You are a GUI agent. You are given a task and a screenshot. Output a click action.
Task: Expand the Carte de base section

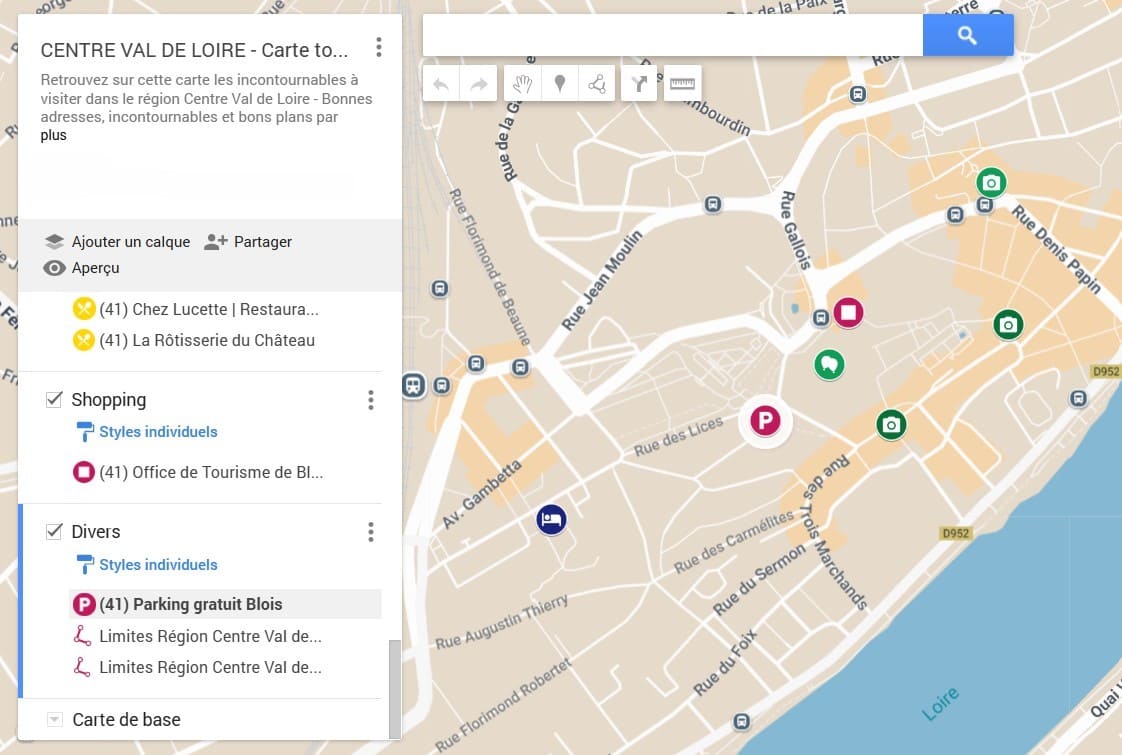54,719
